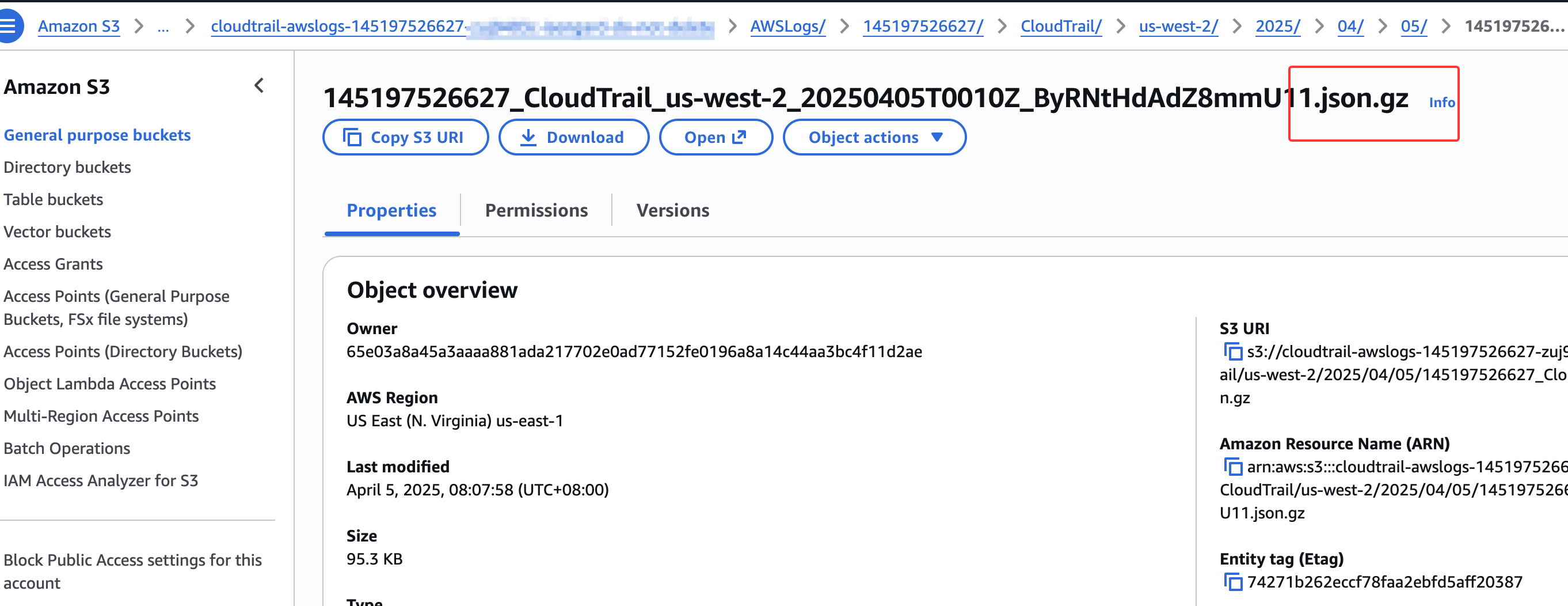Switch to the Versions tab

click(x=672, y=210)
